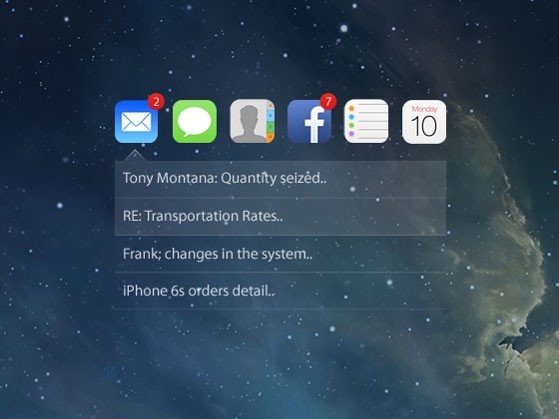Click the number 10 on Calendar icon

[424, 126]
